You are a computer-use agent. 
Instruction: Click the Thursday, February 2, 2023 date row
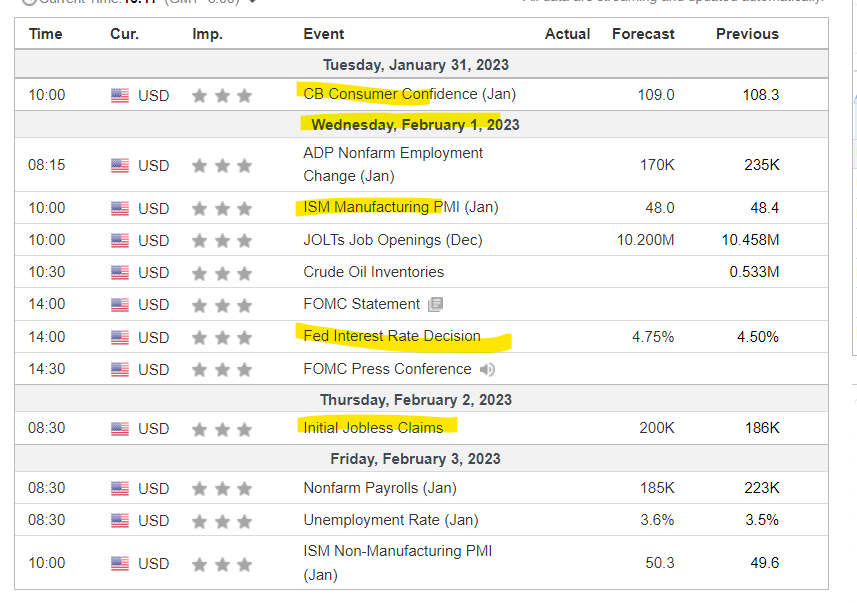(x=421, y=400)
